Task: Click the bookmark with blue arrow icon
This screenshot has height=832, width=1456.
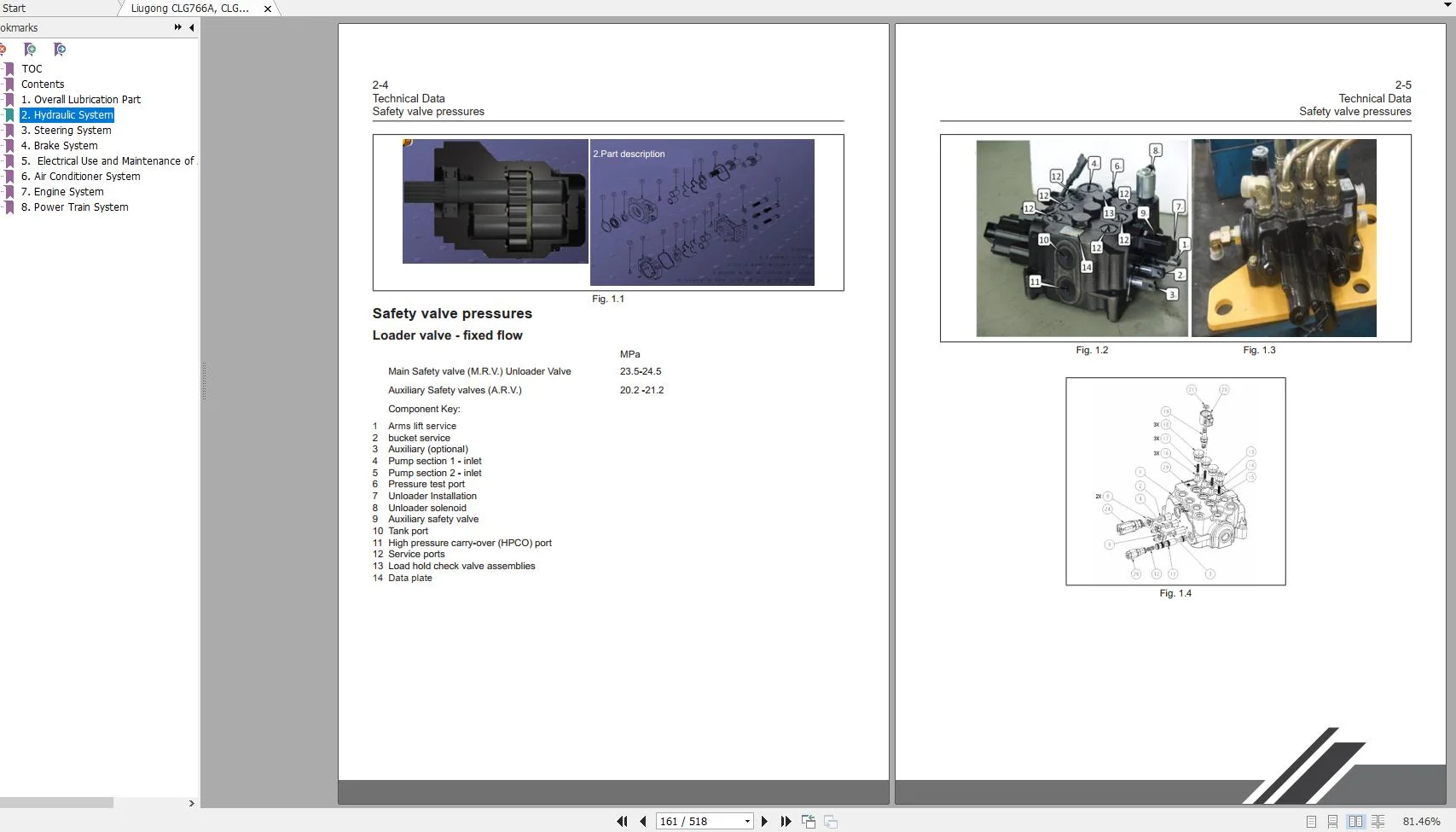Action: point(59,49)
